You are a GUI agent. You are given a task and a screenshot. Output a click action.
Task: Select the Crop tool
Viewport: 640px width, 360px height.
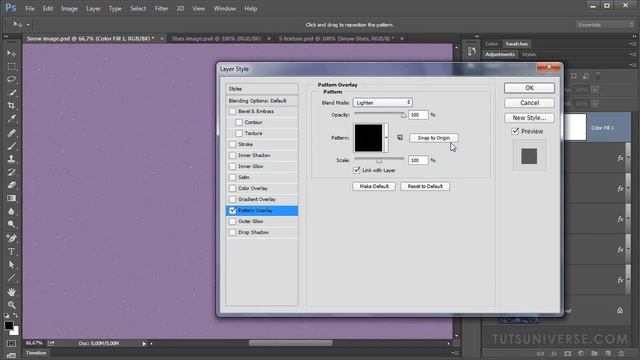[11, 106]
